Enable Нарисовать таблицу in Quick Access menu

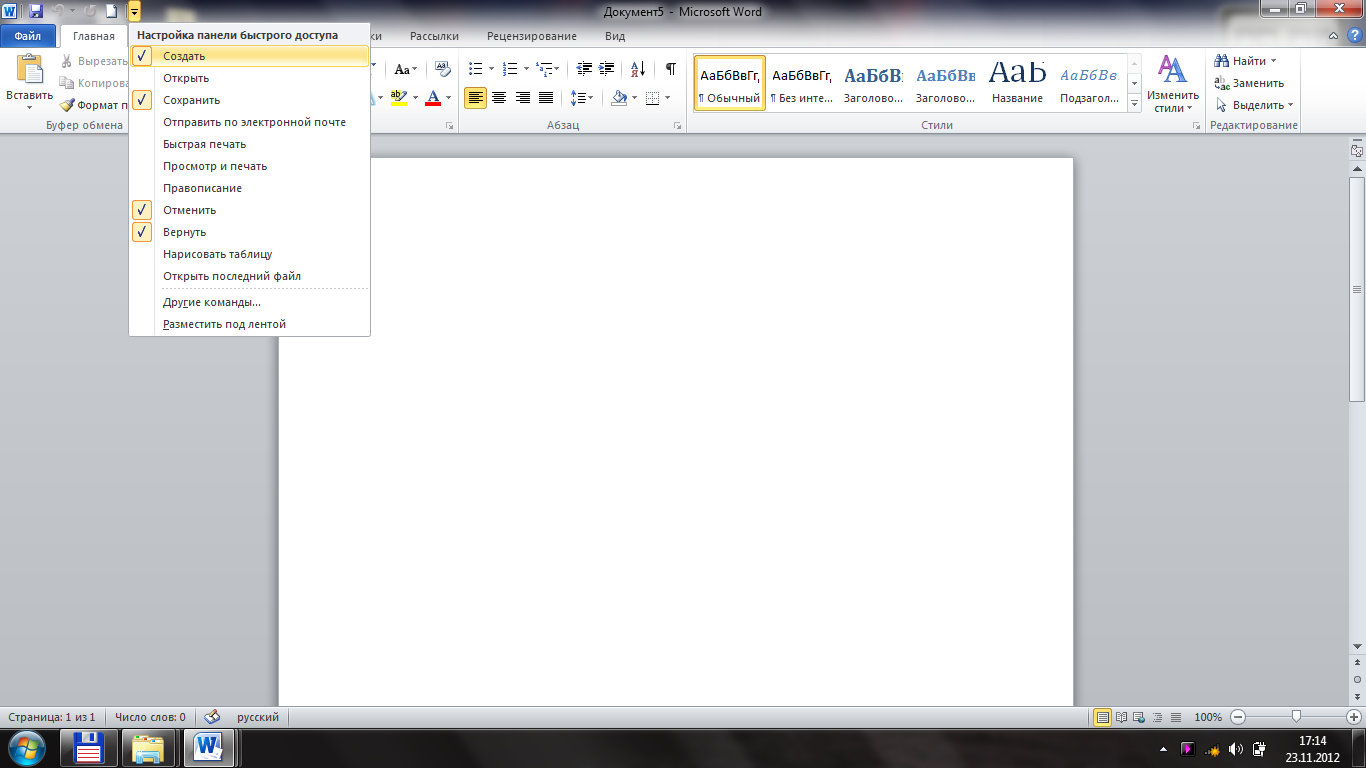pyautogui.click(x=250, y=254)
